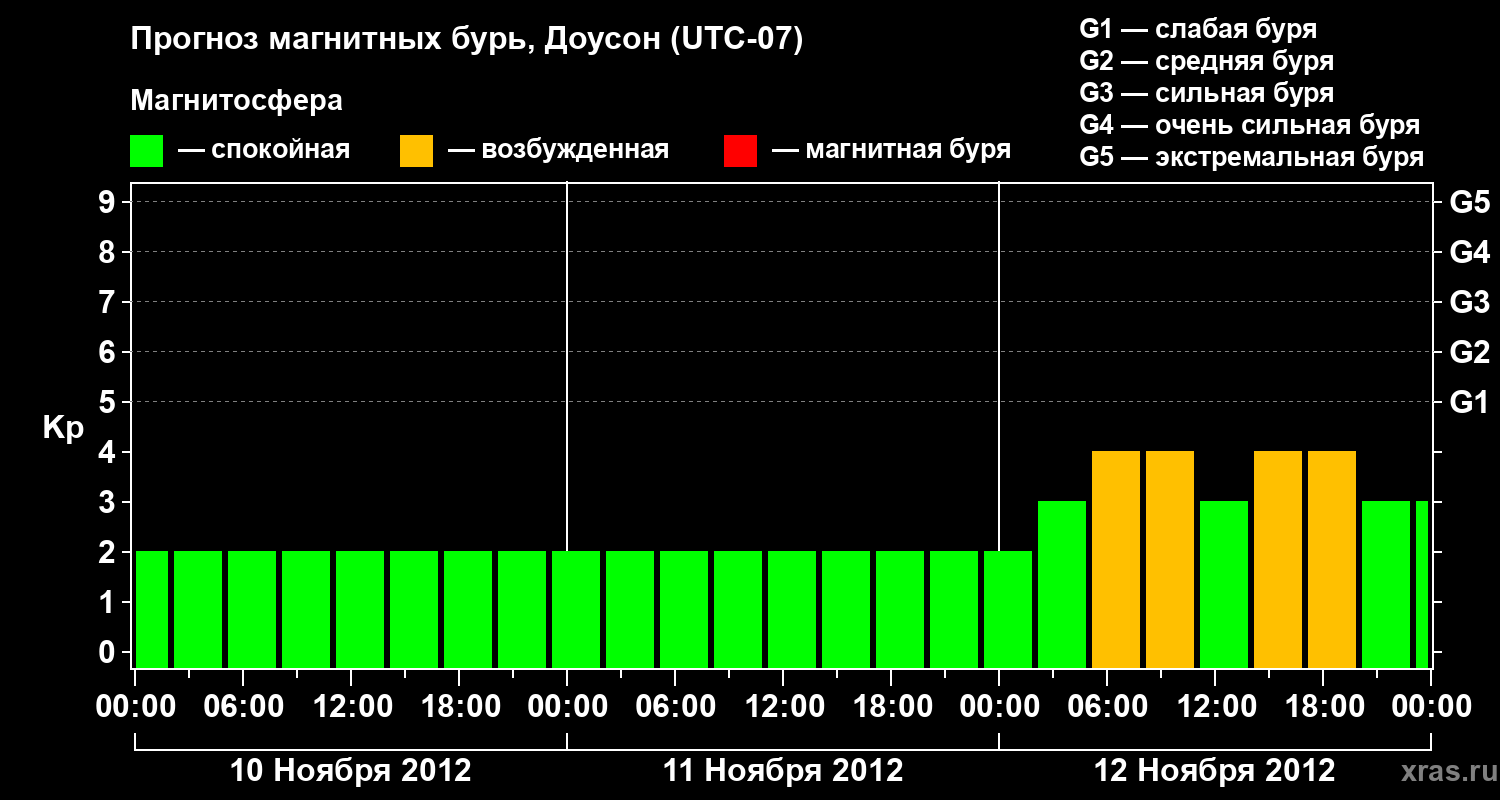This screenshot has height=800, width=1500.
Task: Click the Kp axis value 2
Action: (108, 553)
